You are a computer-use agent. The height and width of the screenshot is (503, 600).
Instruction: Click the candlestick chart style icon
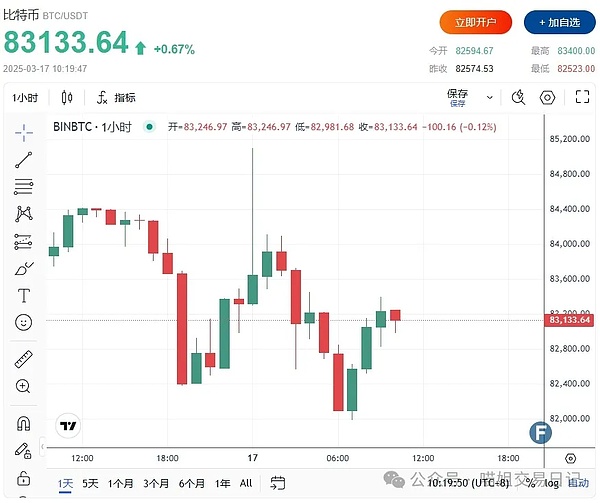coord(68,98)
